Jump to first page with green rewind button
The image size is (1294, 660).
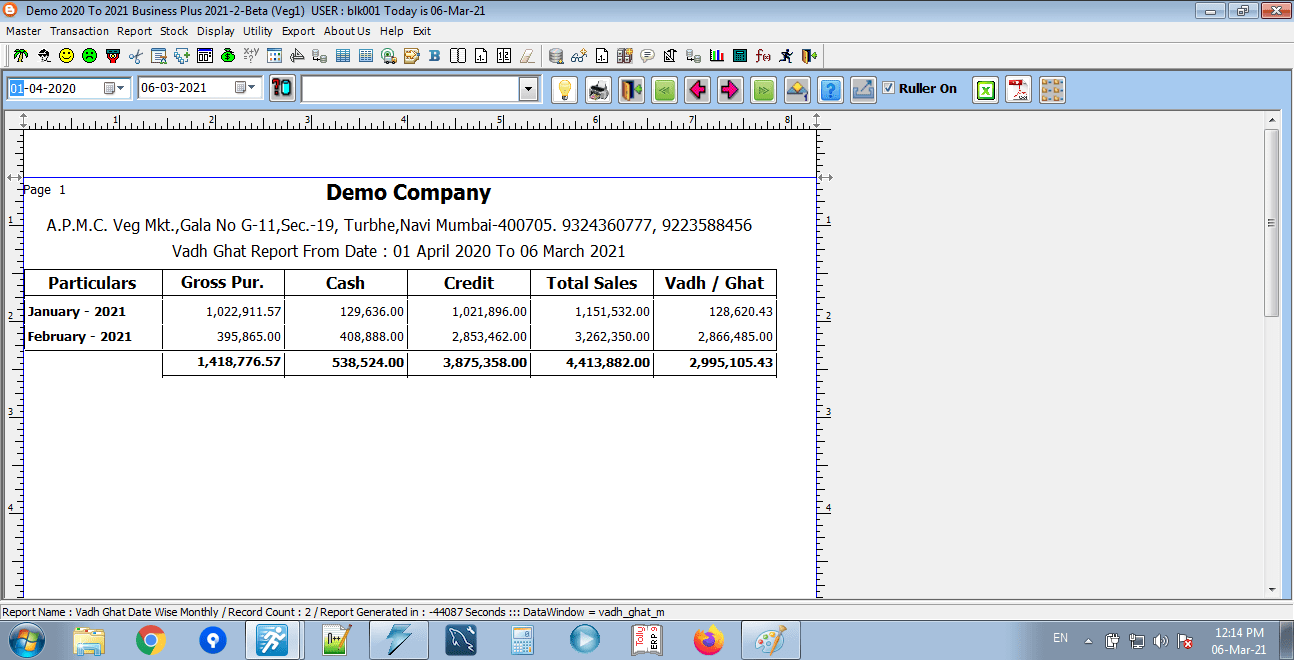[664, 90]
